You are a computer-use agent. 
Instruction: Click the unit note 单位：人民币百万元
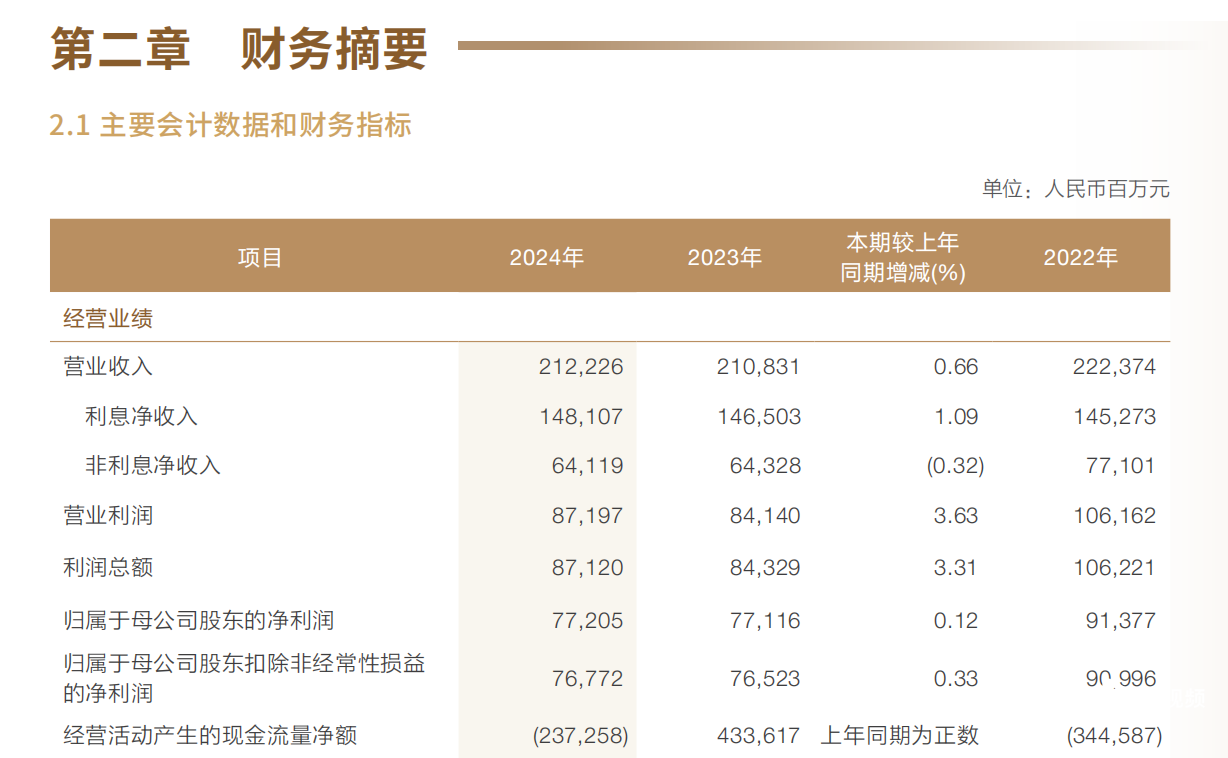1077,188
